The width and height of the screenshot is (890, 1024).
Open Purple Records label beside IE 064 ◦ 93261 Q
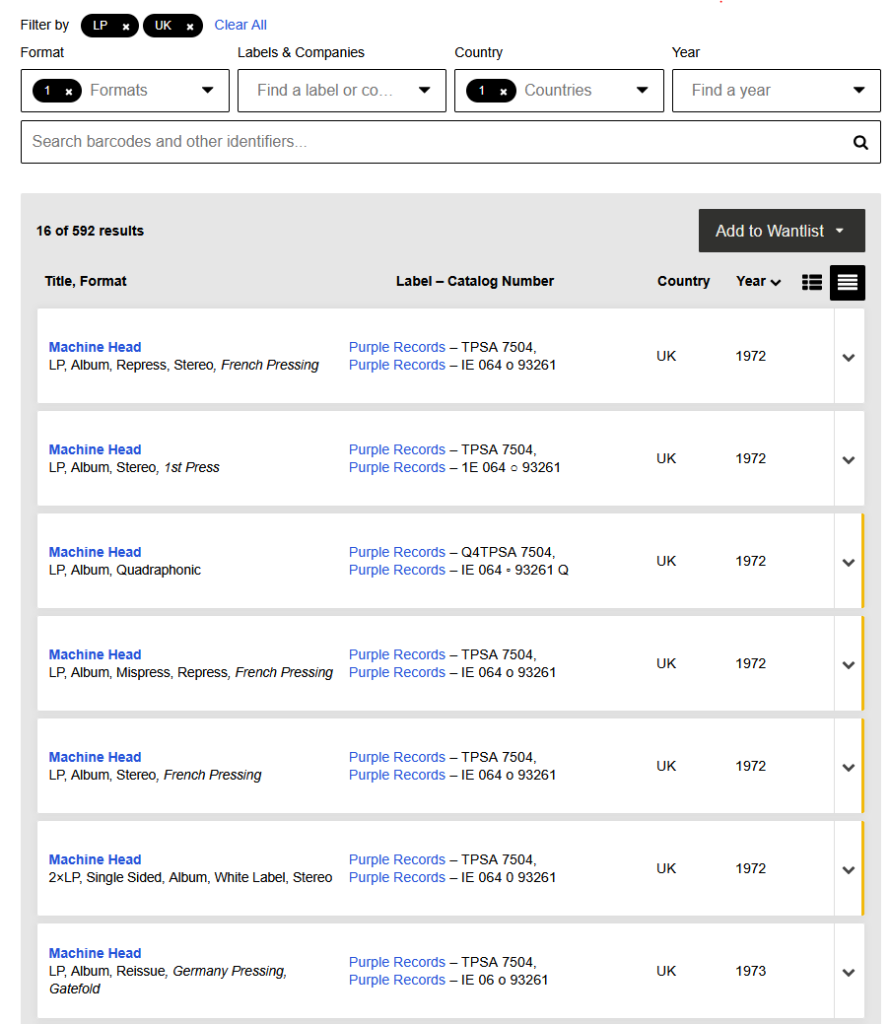(397, 570)
